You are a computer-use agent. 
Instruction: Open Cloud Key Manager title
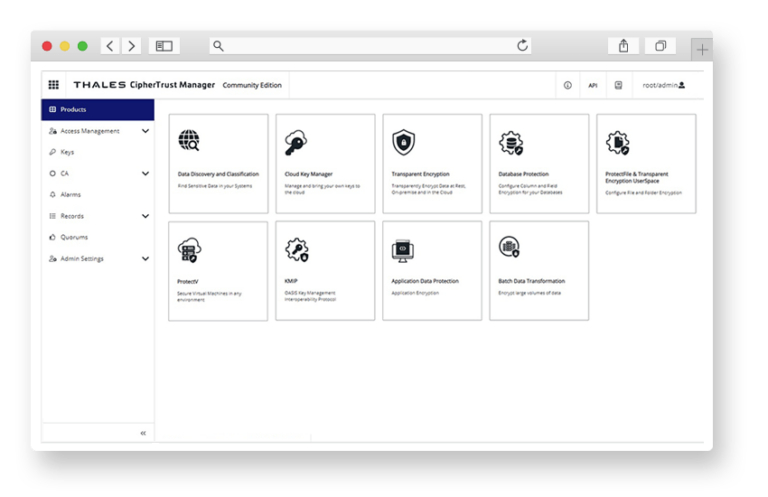click(309, 174)
